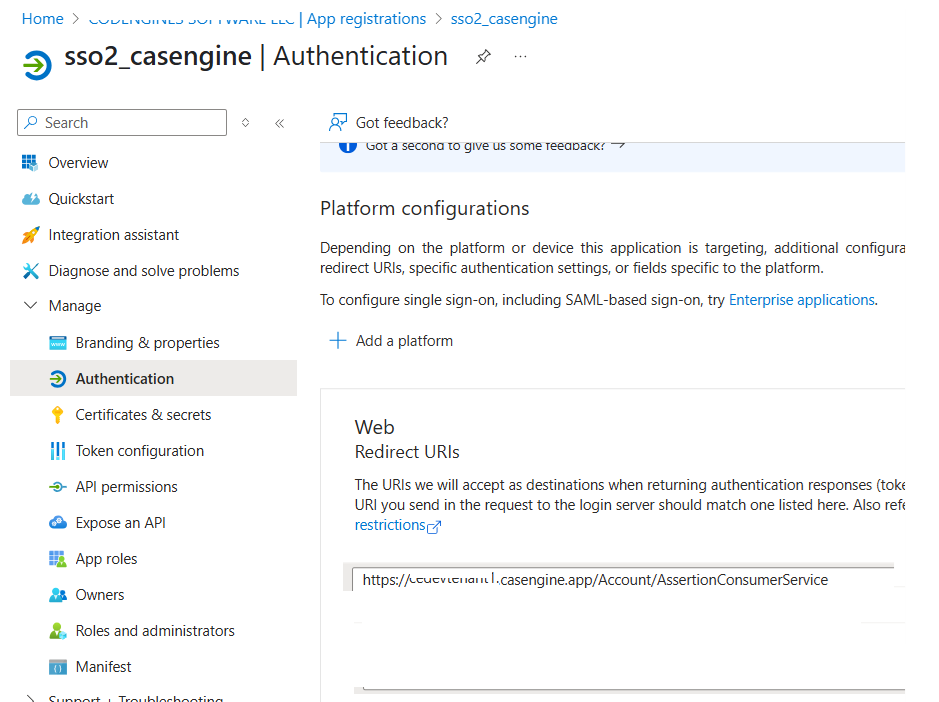Image resolution: width=939 pixels, height=702 pixels.
Task: Open Enterprise applications link
Action: coord(802,299)
